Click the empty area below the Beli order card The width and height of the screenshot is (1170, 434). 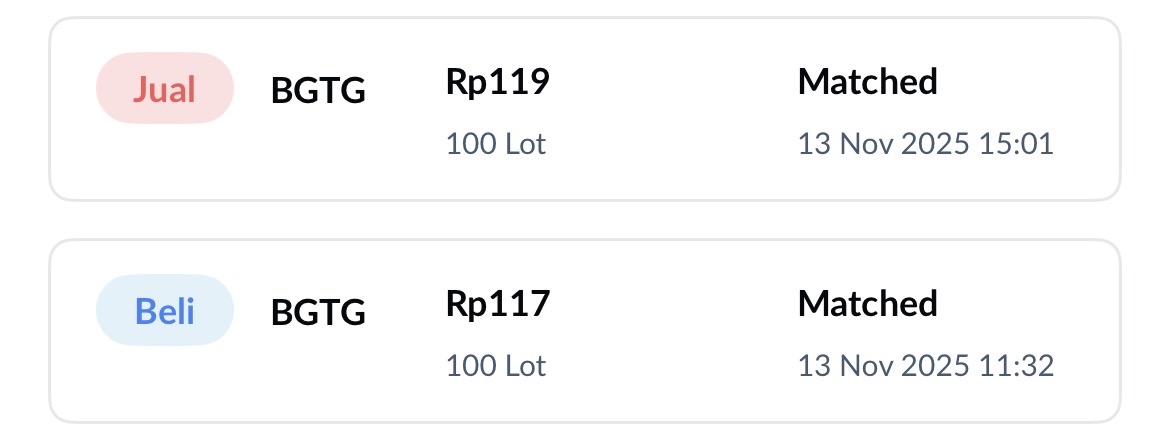click(585, 428)
